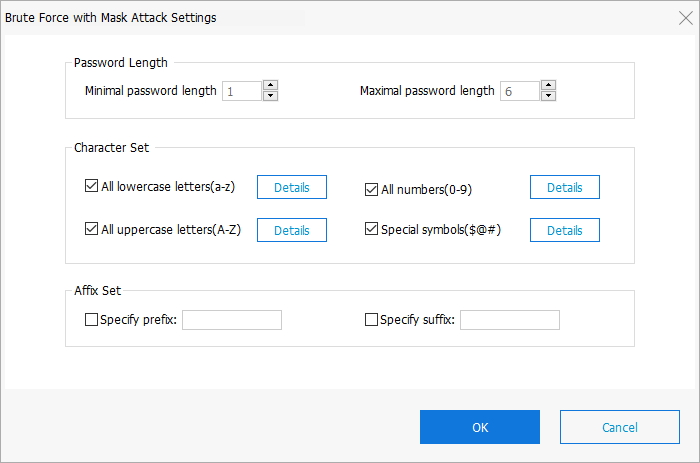Open Details for lowercase letters

tap(292, 188)
